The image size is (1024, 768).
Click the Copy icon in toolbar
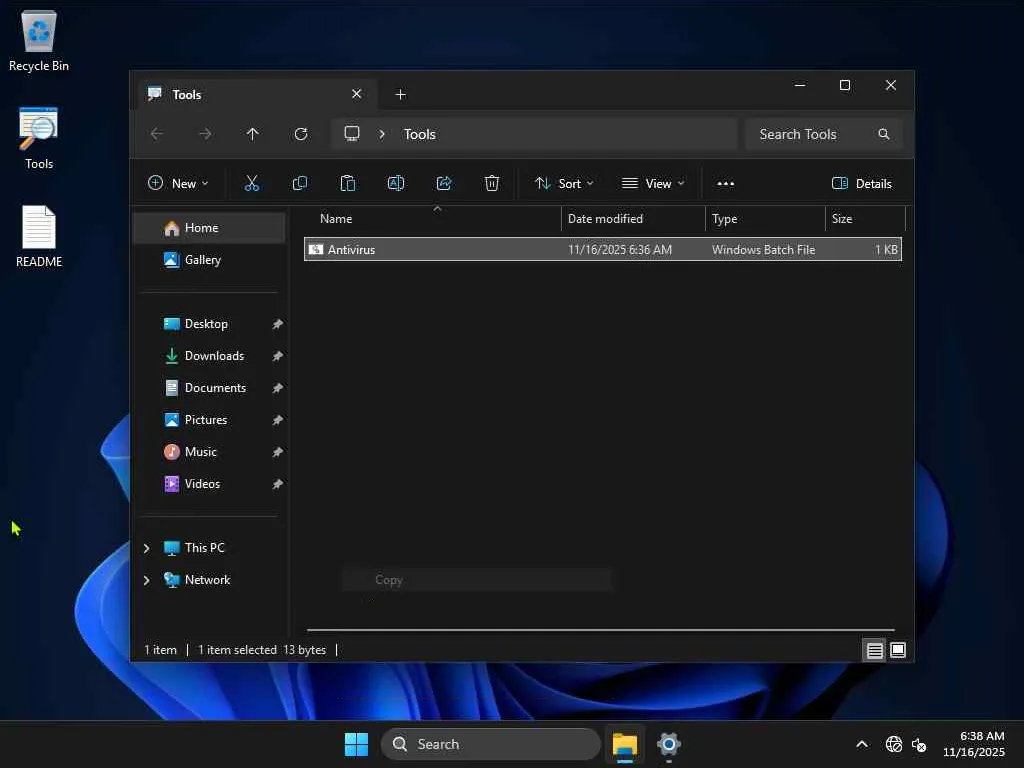[300, 184]
